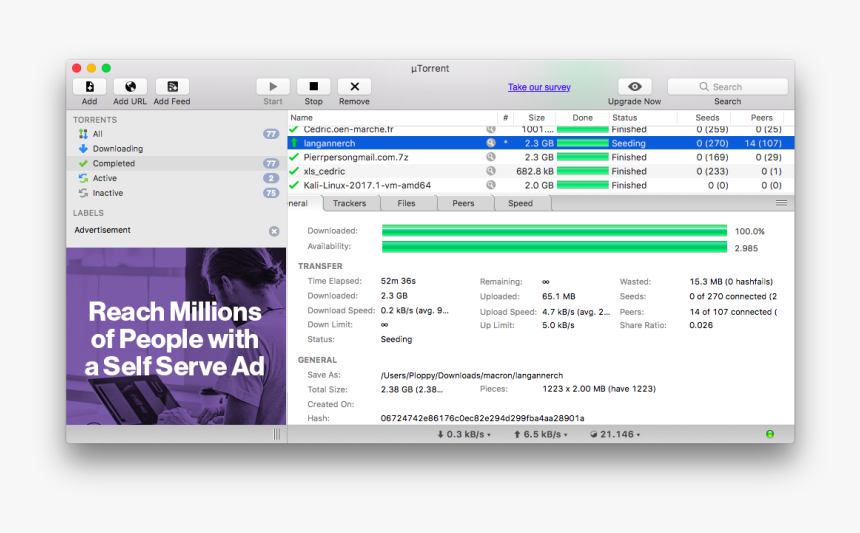Switch to the General tab
The height and width of the screenshot is (533, 860).
pos(303,203)
